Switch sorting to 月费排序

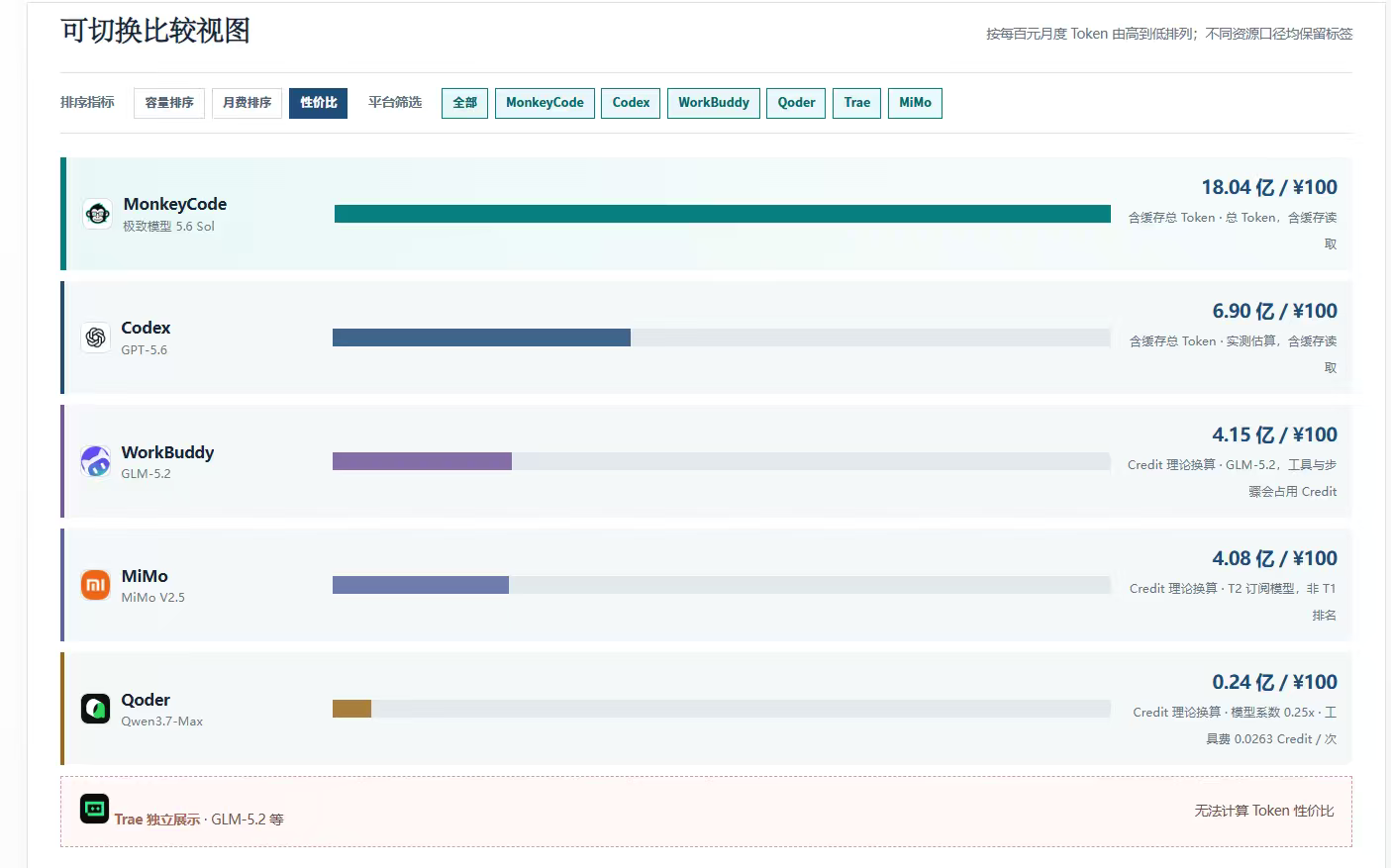(x=247, y=103)
